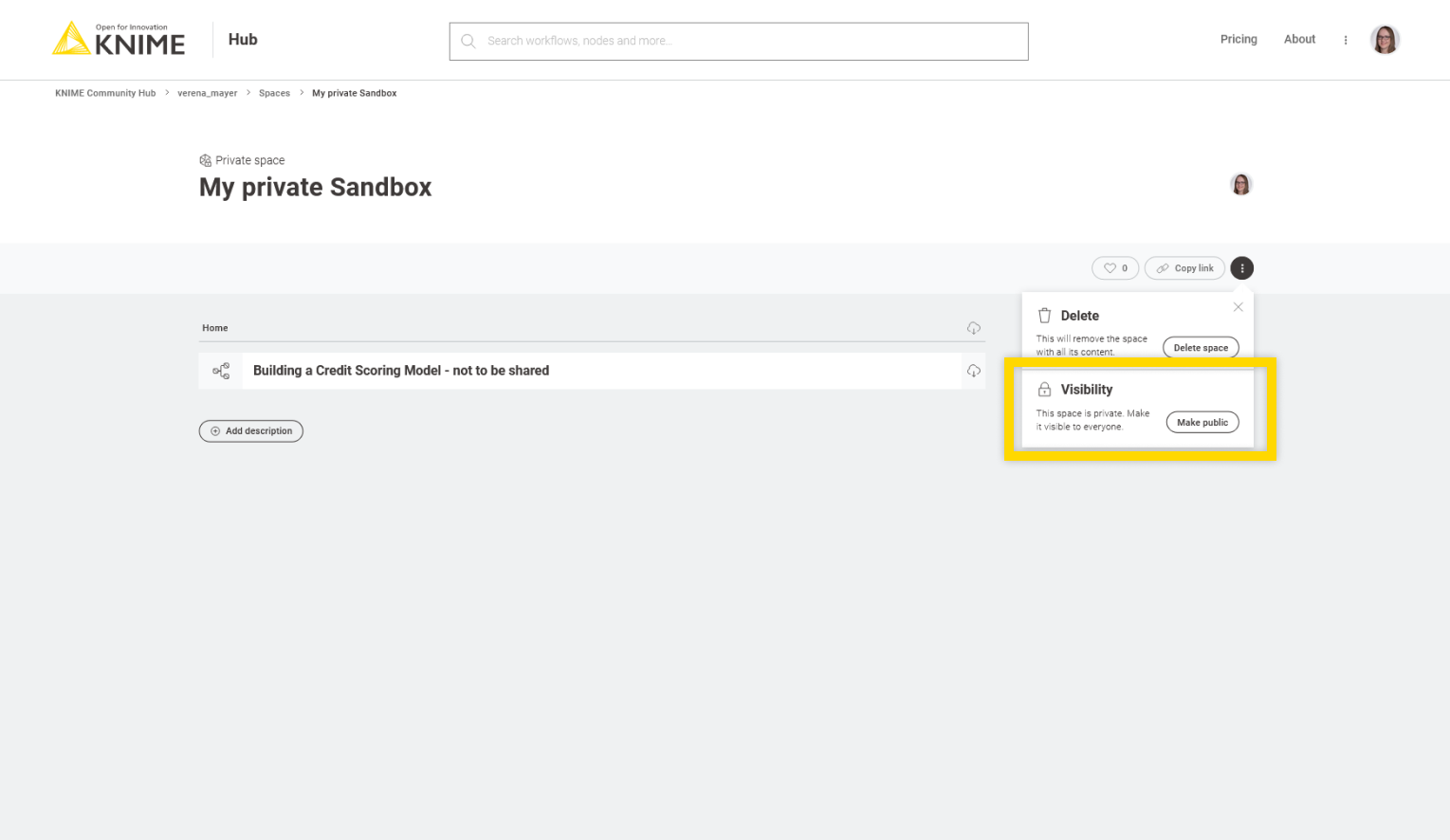Screen dimensions: 1450x840
Task: Open the About menu item
Action: pyautogui.click(x=1298, y=40)
